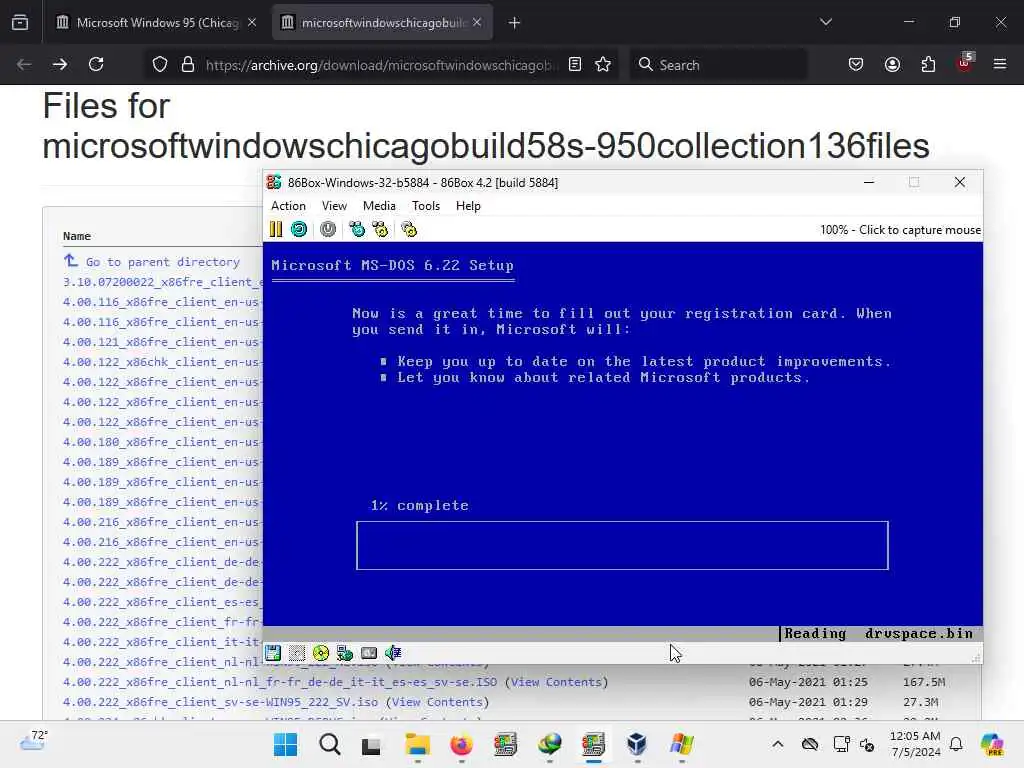Click the Firefox Search box
The width and height of the screenshot is (1024, 768).
pos(718,65)
